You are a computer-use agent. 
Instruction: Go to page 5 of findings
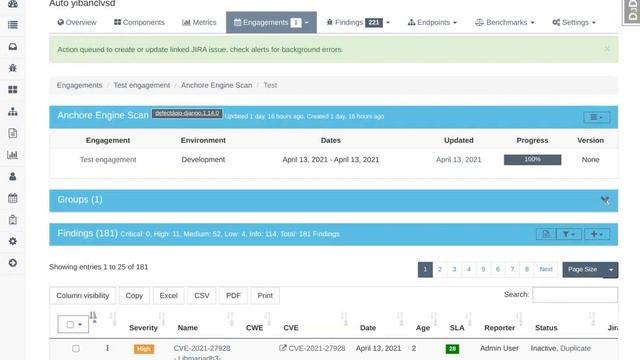(x=483, y=269)
